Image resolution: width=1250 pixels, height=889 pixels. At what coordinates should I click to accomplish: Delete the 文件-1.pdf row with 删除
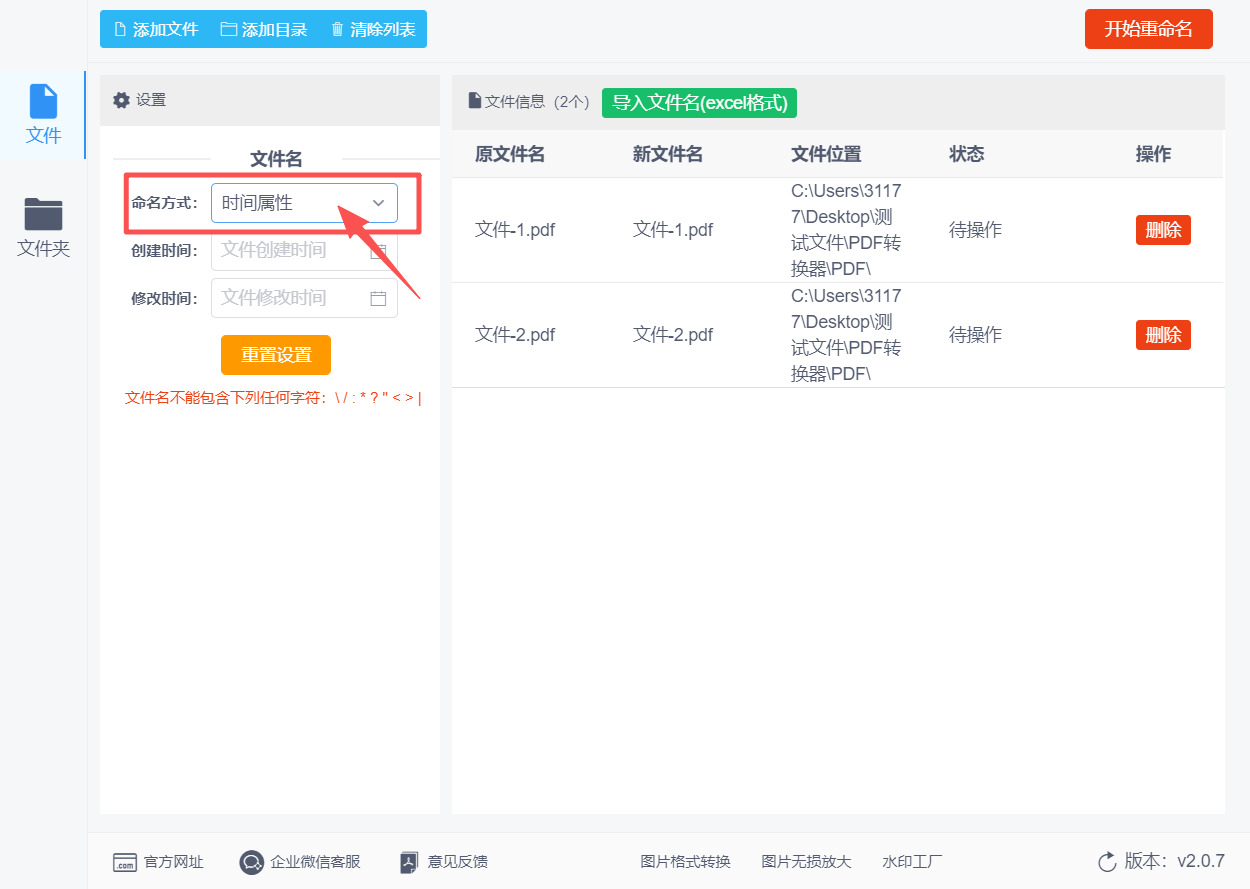coord(1163,230)
